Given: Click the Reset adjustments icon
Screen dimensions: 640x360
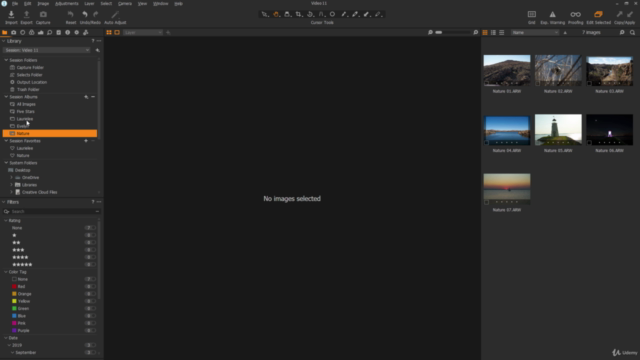Looking at the screenshot, I should point(70,15).
